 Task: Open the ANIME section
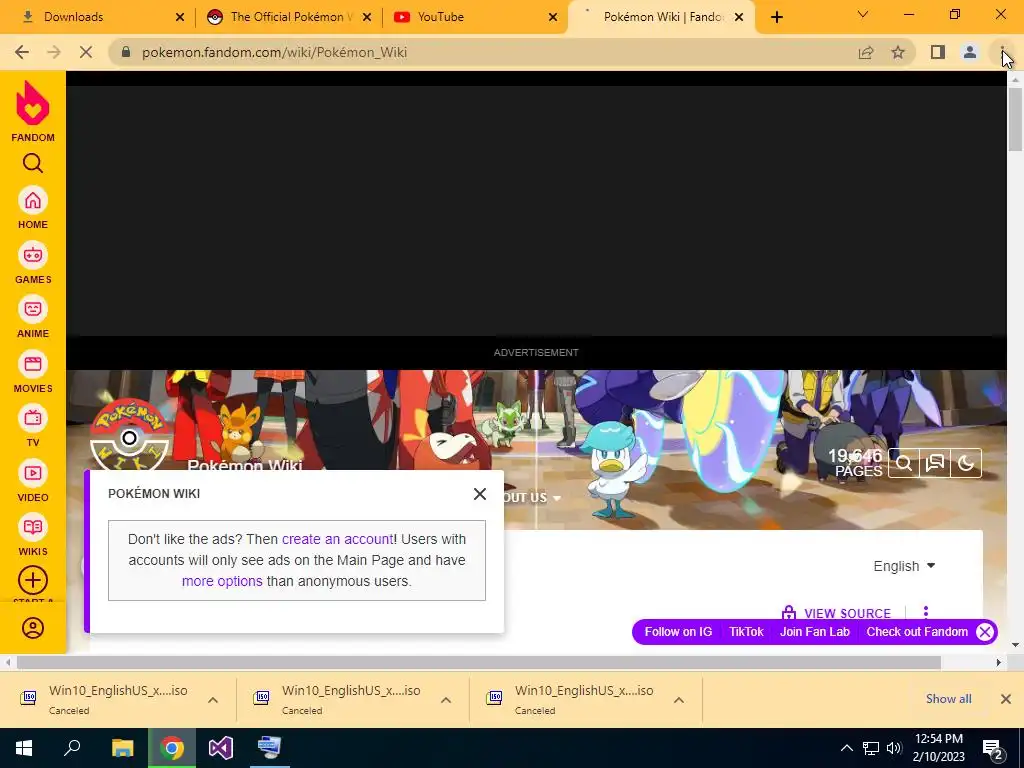click(x=33, y=317)
